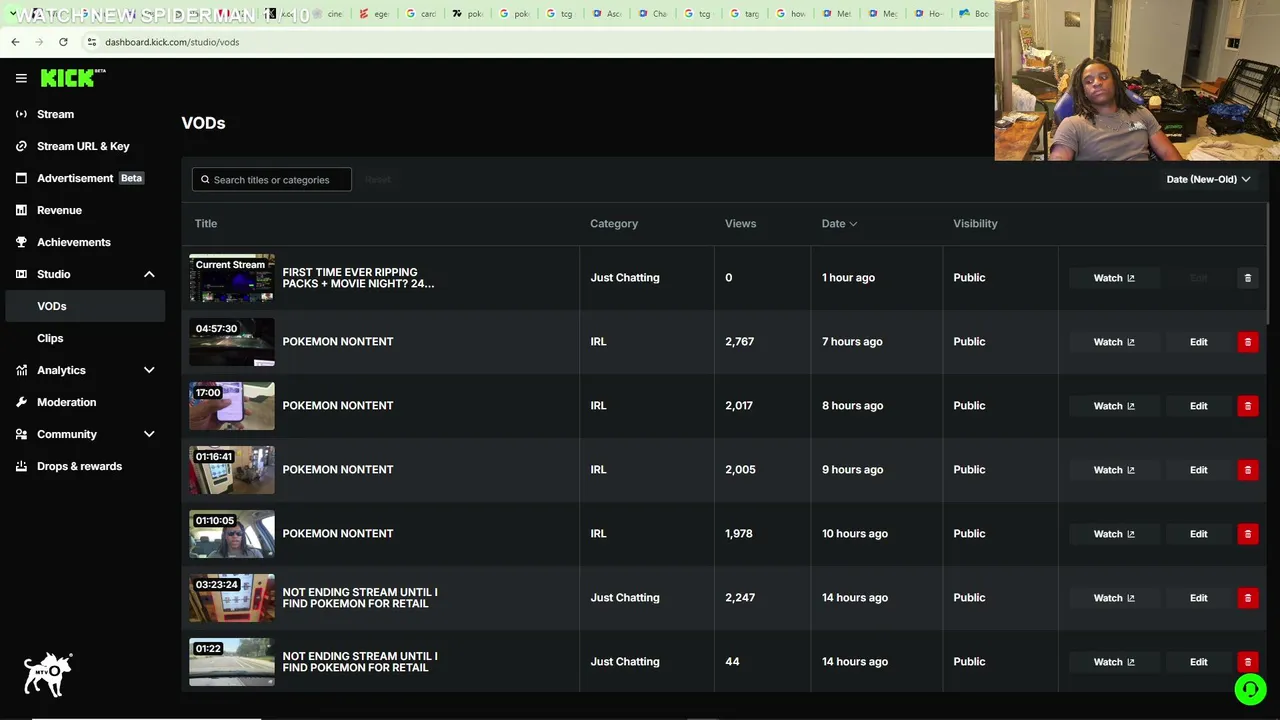The width and height of the screenshot is (1280, 720).
Task: Click the Visibility column header
Action: tap(975, 223)
